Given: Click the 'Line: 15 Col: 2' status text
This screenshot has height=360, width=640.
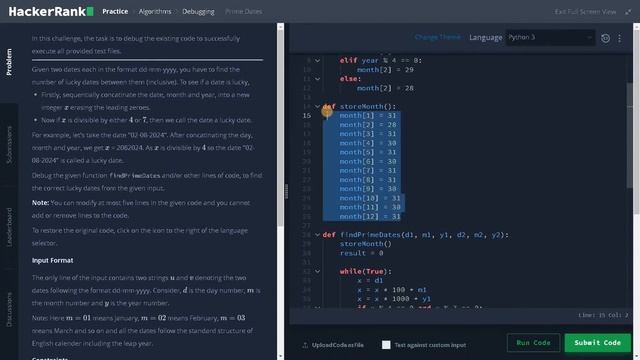Looking at the screenshot, I should point(603,315).
